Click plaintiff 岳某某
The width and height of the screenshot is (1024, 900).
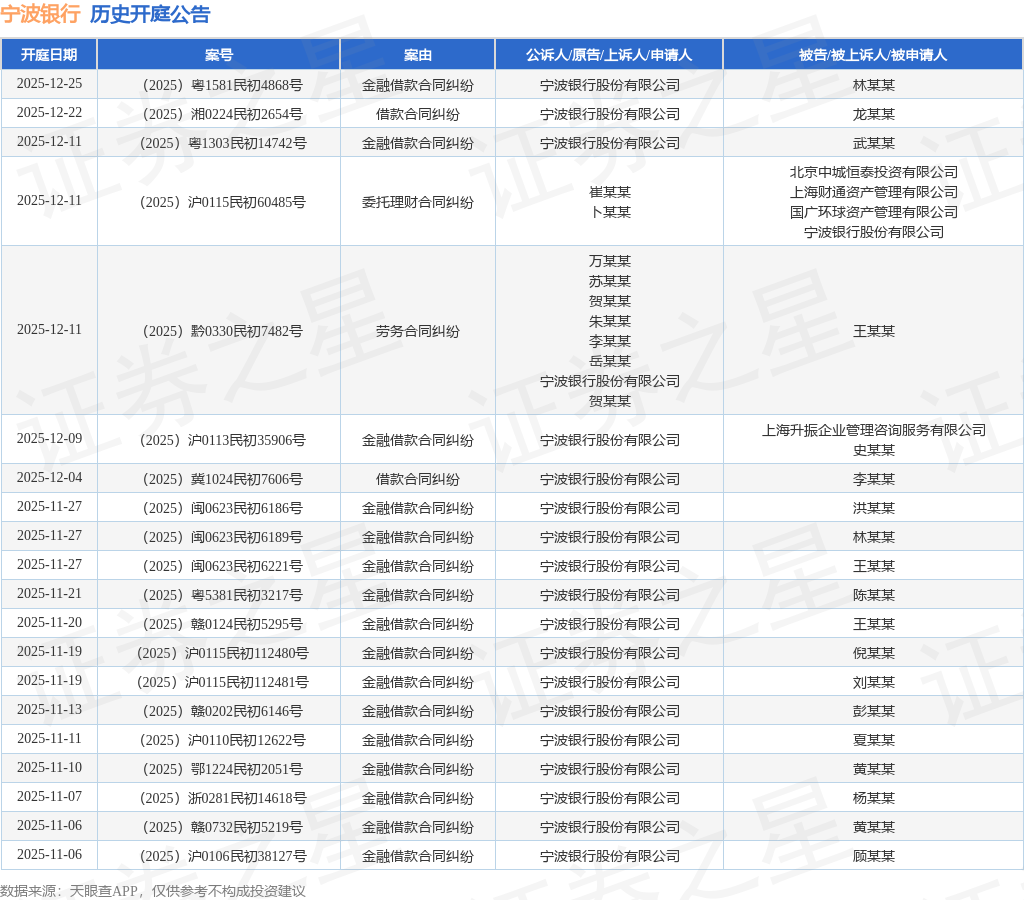click(610, 361)
